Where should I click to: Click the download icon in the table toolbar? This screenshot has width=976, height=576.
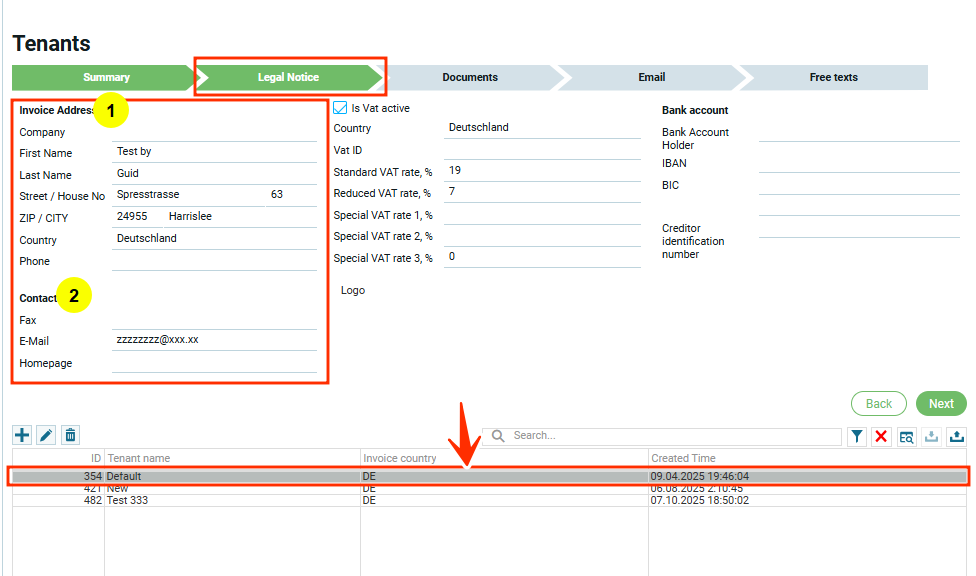click(932, 436)
